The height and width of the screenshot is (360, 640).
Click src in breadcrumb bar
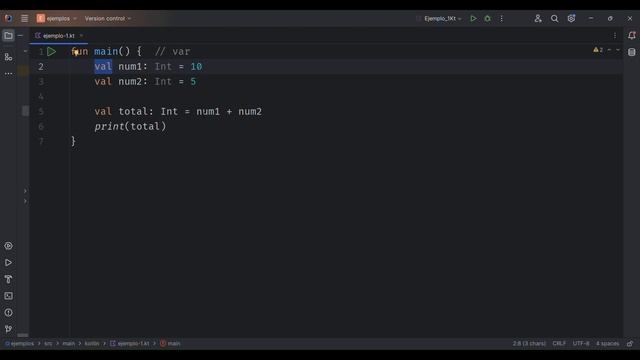pos(48,344)
